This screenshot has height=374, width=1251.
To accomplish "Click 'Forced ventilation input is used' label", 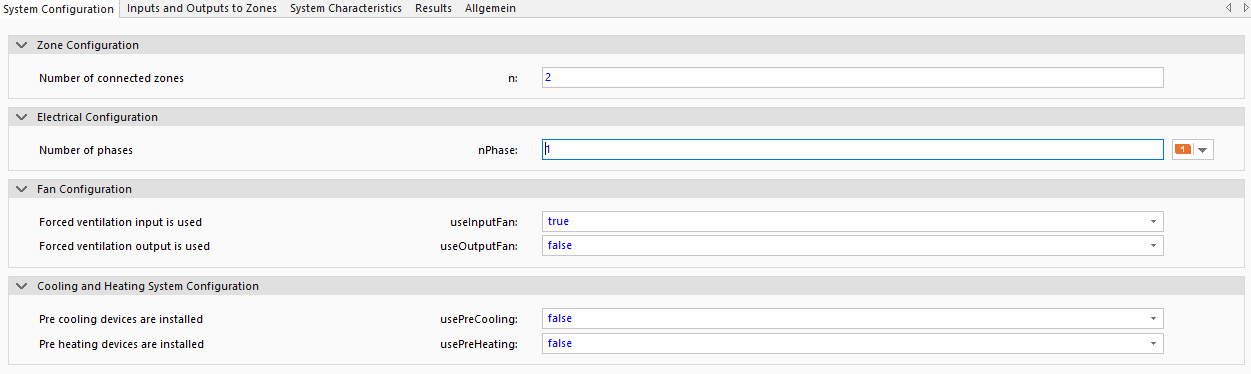I will coord(121,221).
